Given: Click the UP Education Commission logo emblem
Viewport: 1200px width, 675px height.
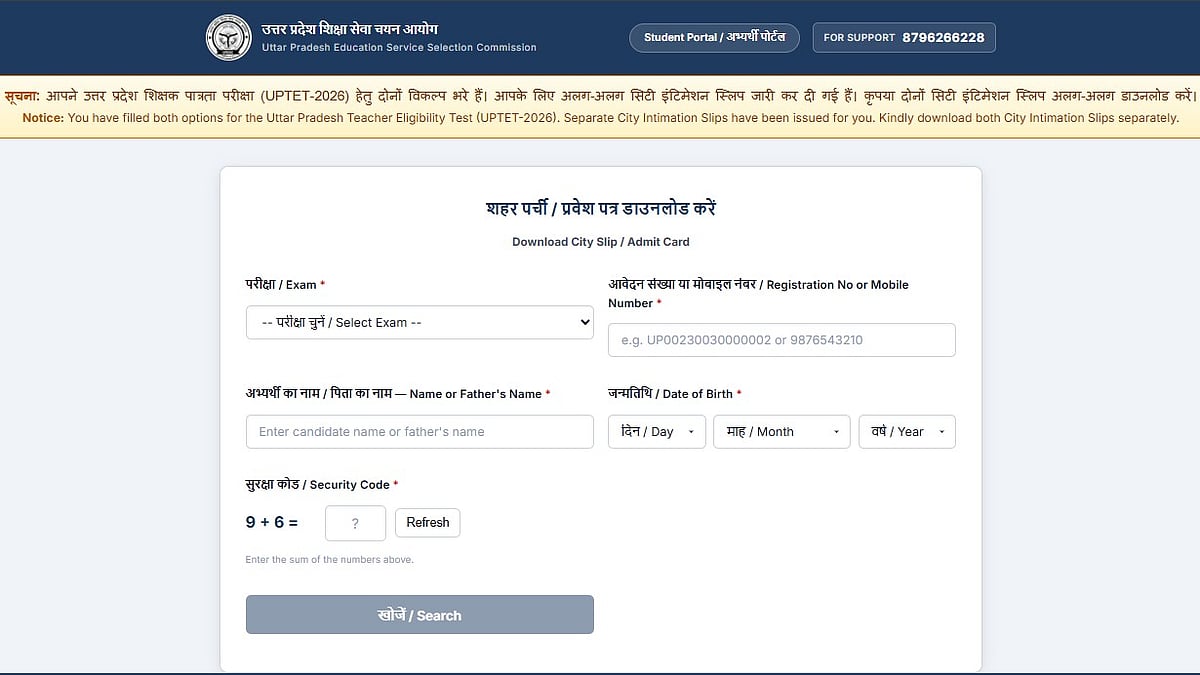Looking at the screenshot, I should pos(229,37).
